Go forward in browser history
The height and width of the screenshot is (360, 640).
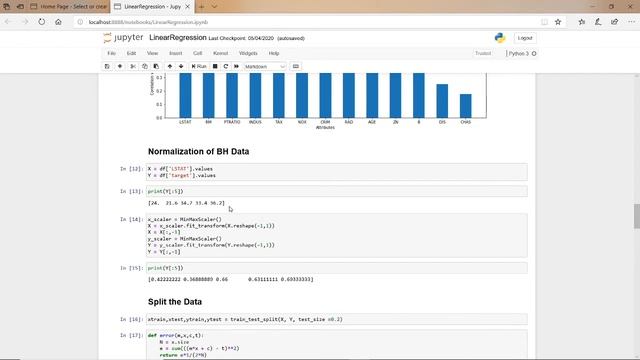(x=25, y=22)
